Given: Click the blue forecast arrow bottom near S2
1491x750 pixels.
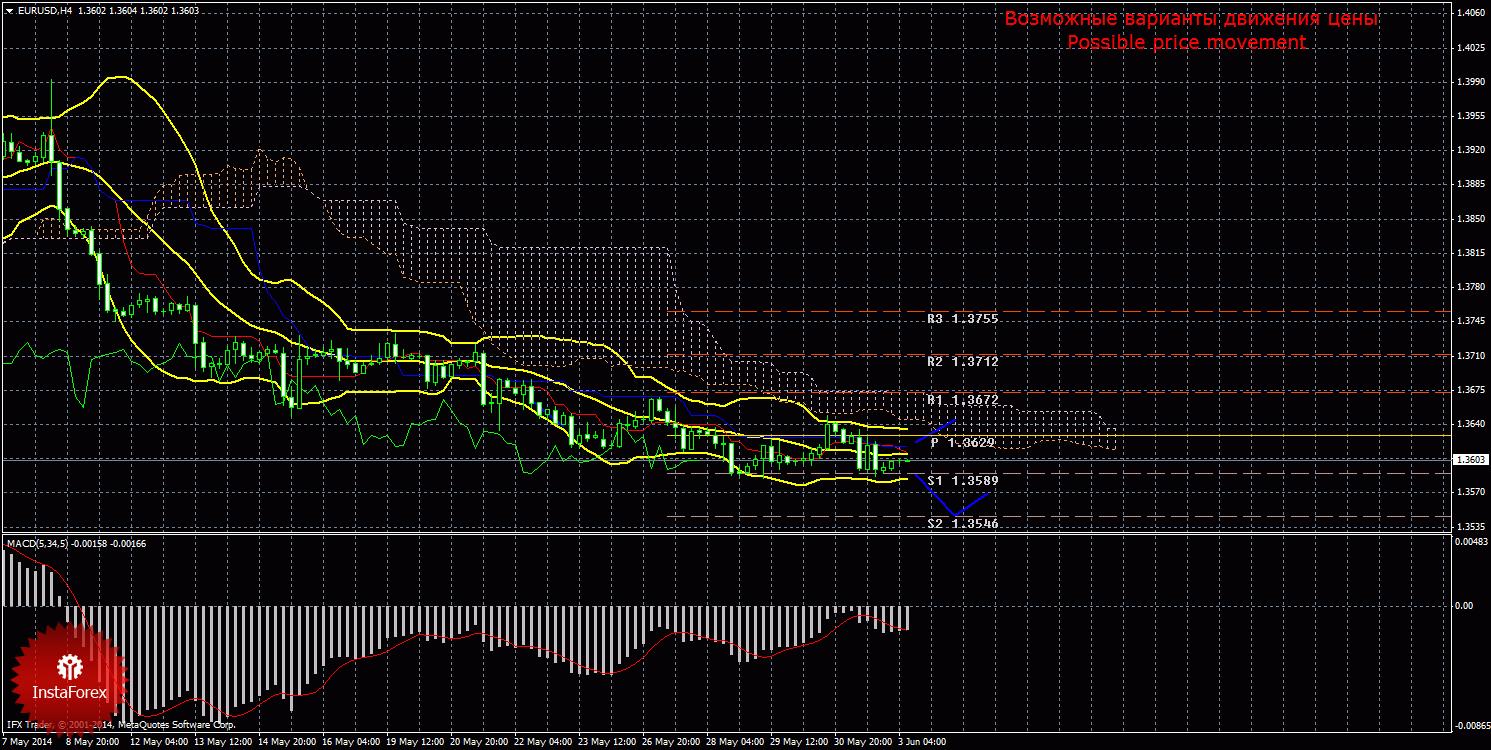Looking at the screenshot, I should [955, 515].
